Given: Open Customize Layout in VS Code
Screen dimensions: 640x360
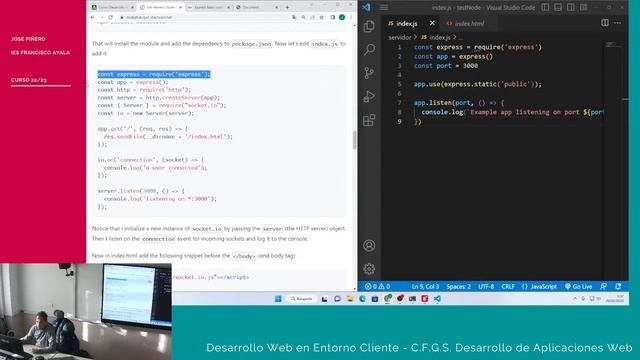Looking at the screenshot, I should click(x=584, y=7).
